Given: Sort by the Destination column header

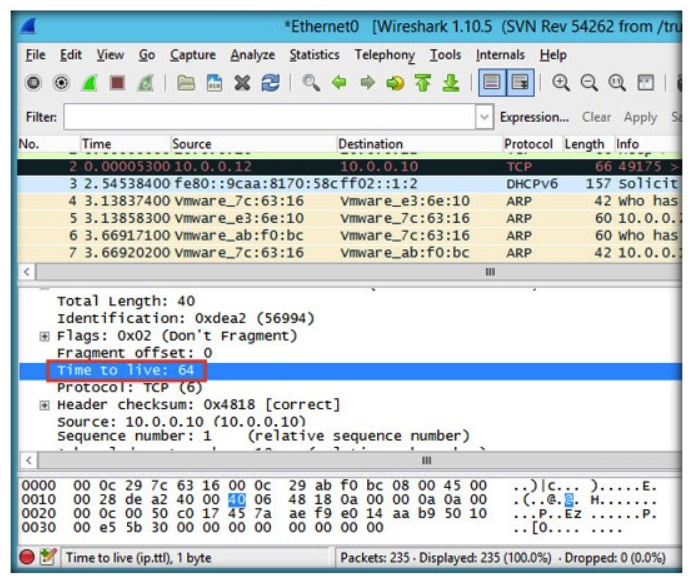Looking at the screenshot, I should click(x=419, y=144).
